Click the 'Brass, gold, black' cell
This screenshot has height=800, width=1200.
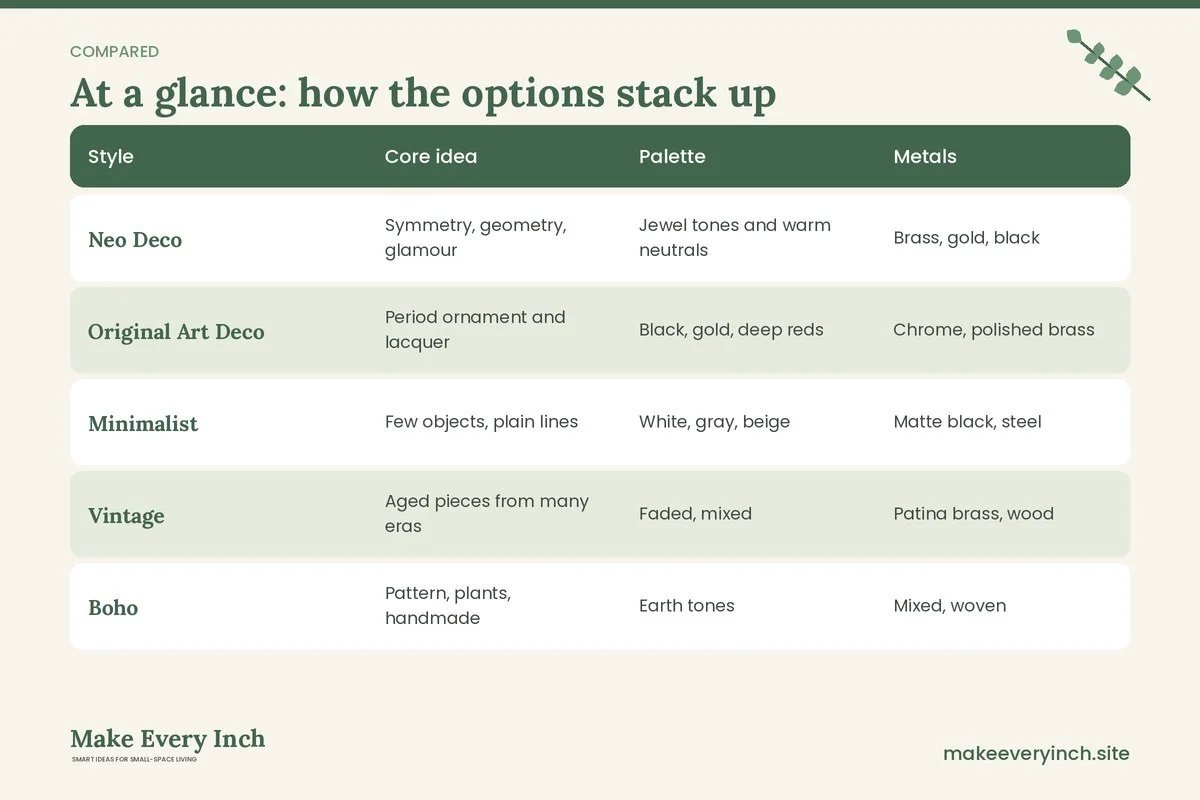pyautogui.click(x=966, y=238)
